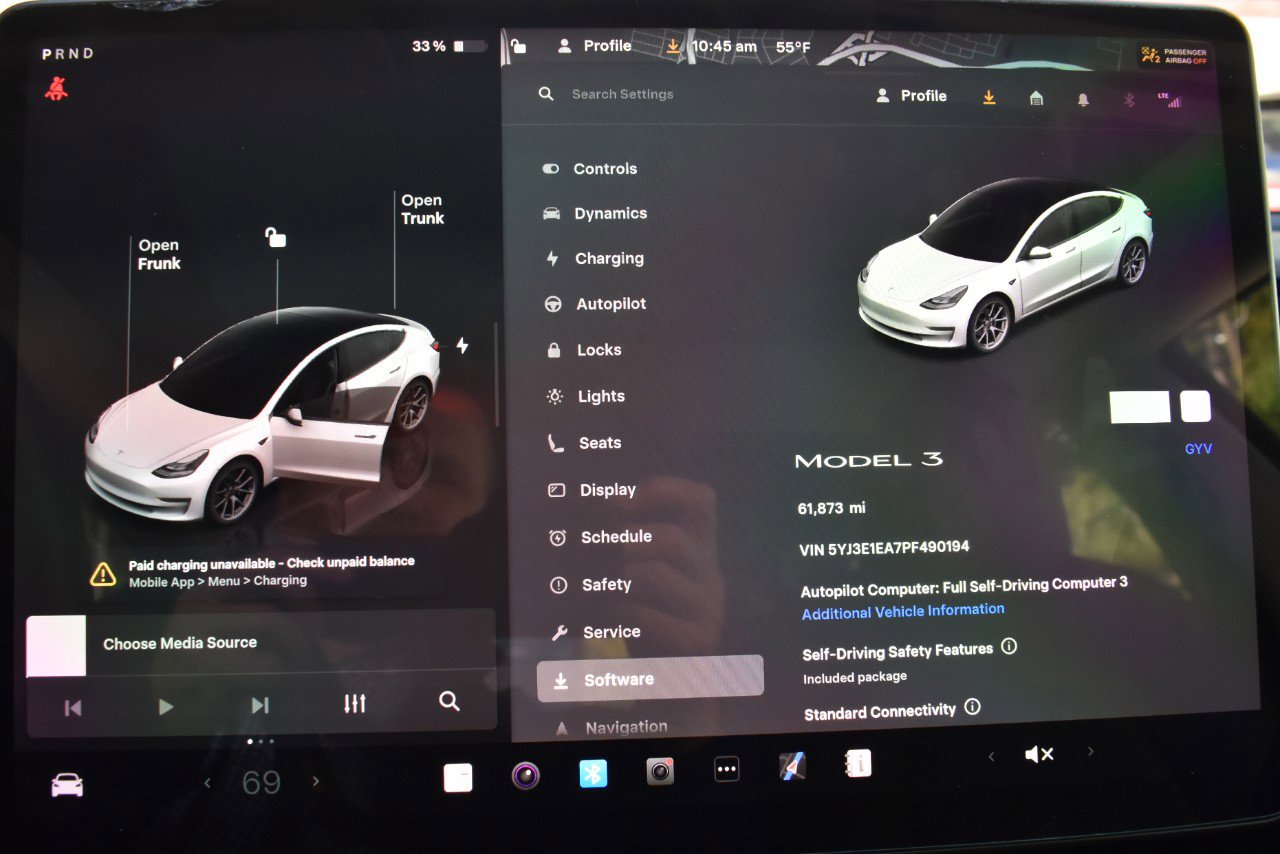Open the HomeLink garage icon

pos(1036,98)
